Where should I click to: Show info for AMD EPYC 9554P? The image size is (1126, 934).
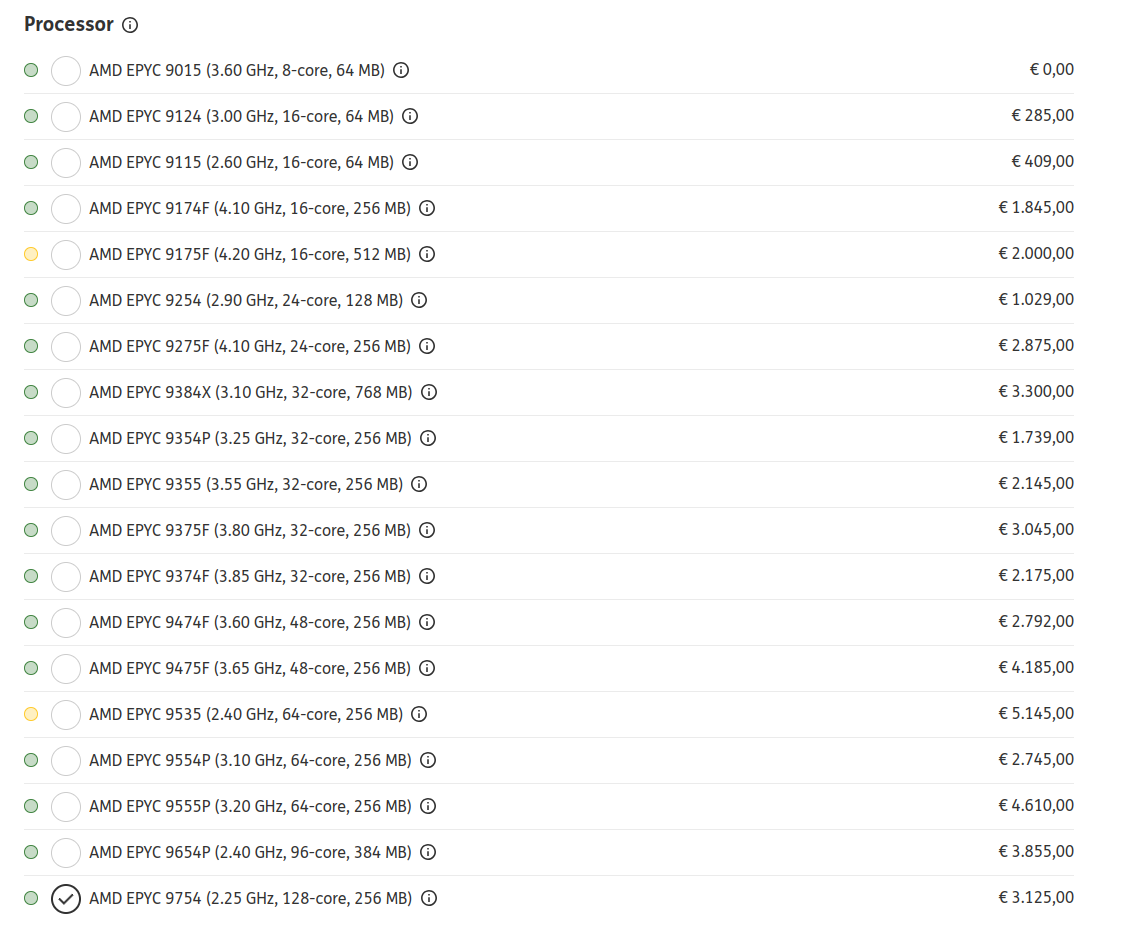click(428, 760)
